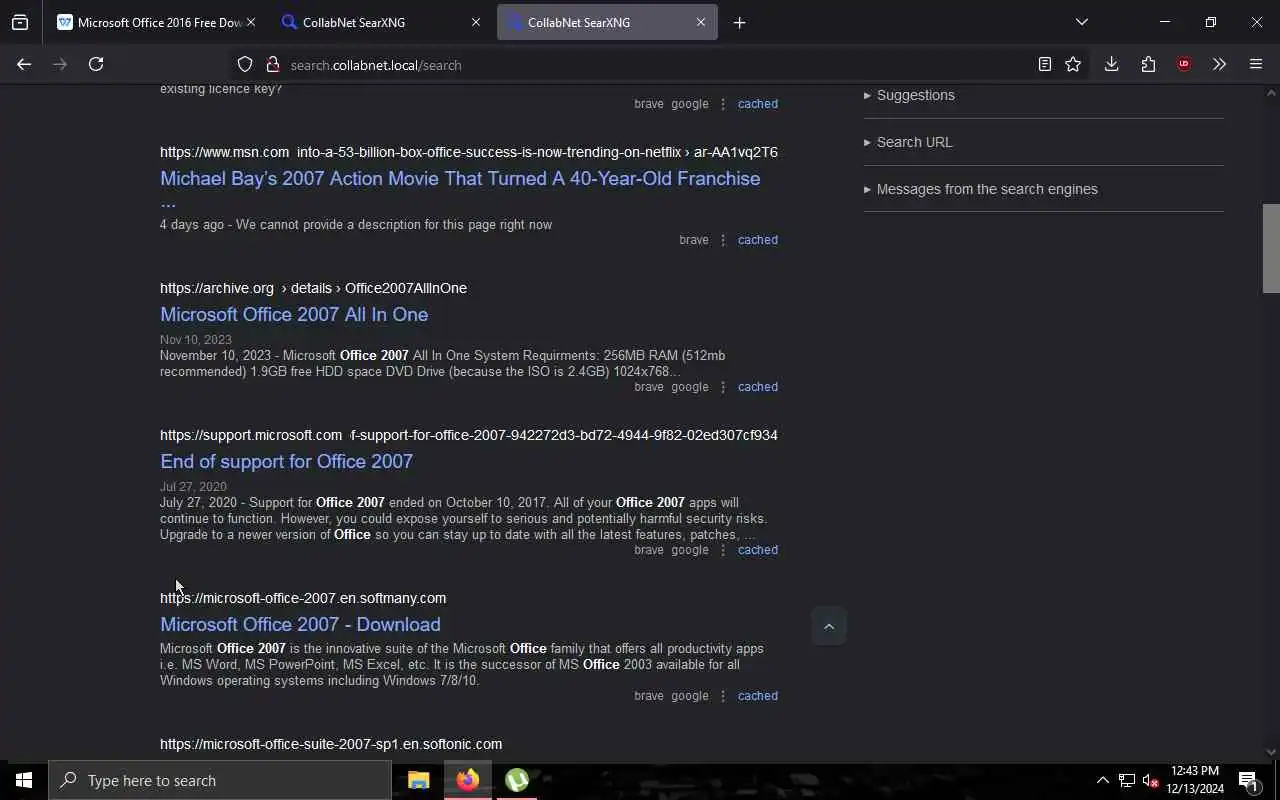Toggle reader view icon
This screenshot has height=800, width=1280.
point(1044,64)
